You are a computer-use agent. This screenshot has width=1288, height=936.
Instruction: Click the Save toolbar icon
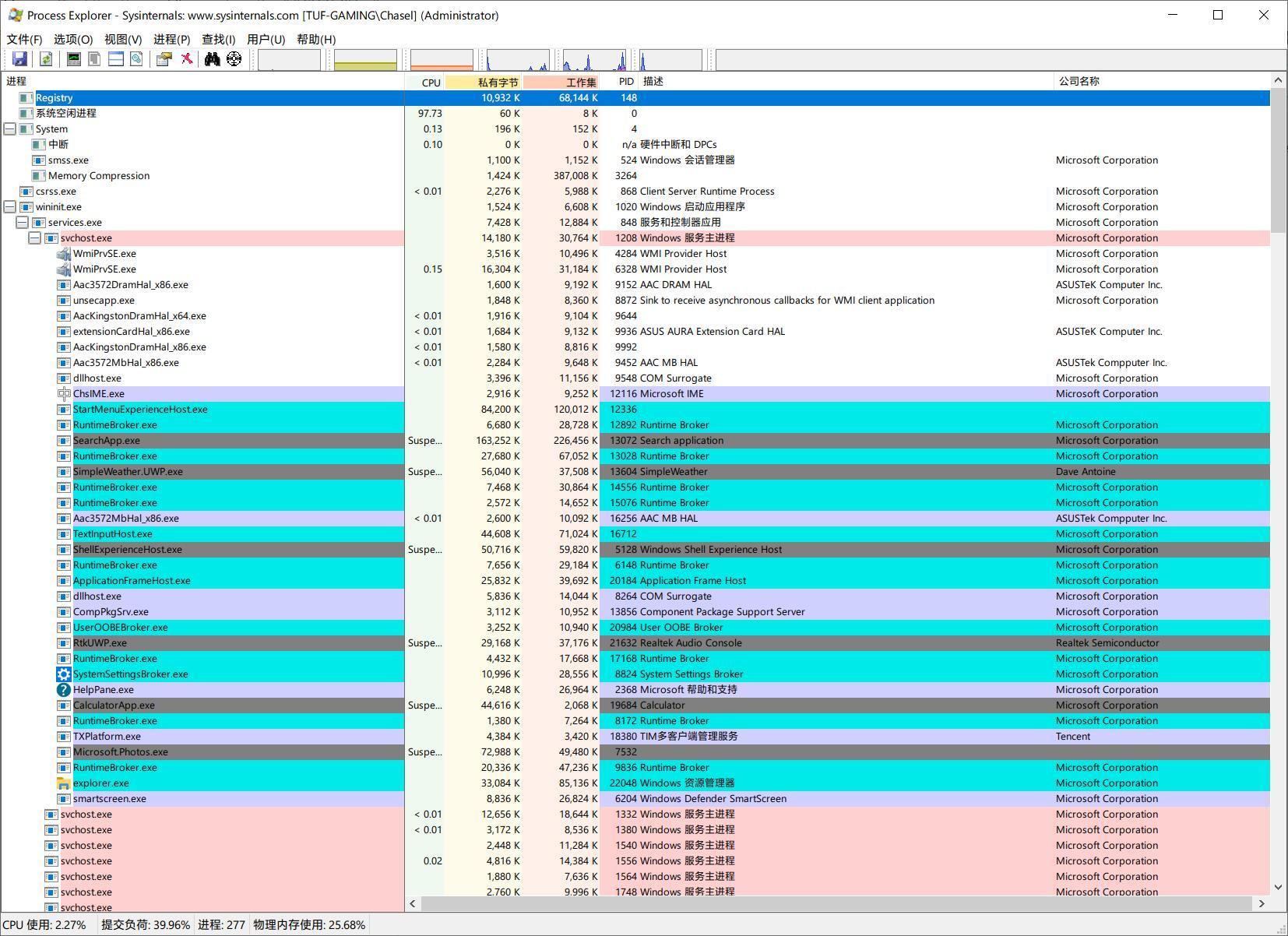pyautogui.click(x=20, y=59)
